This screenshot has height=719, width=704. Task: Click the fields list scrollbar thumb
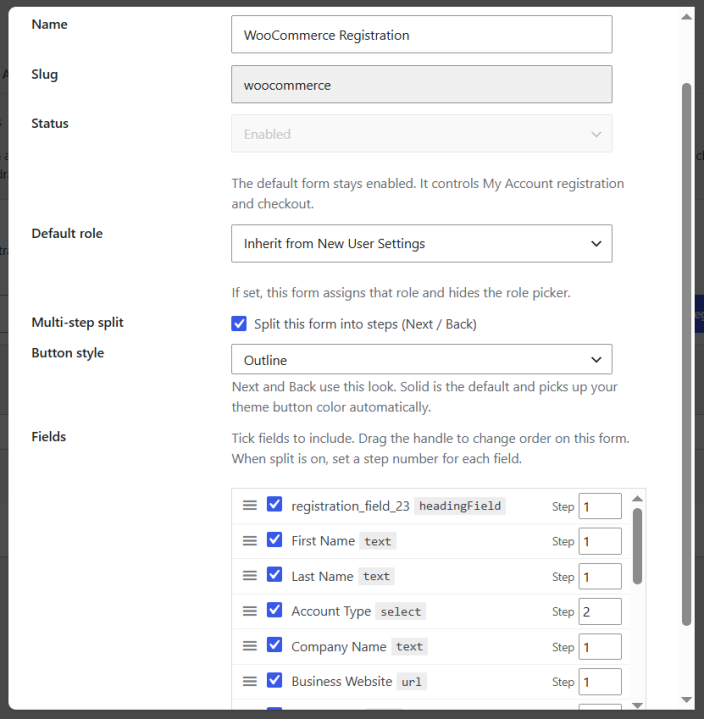637,546
